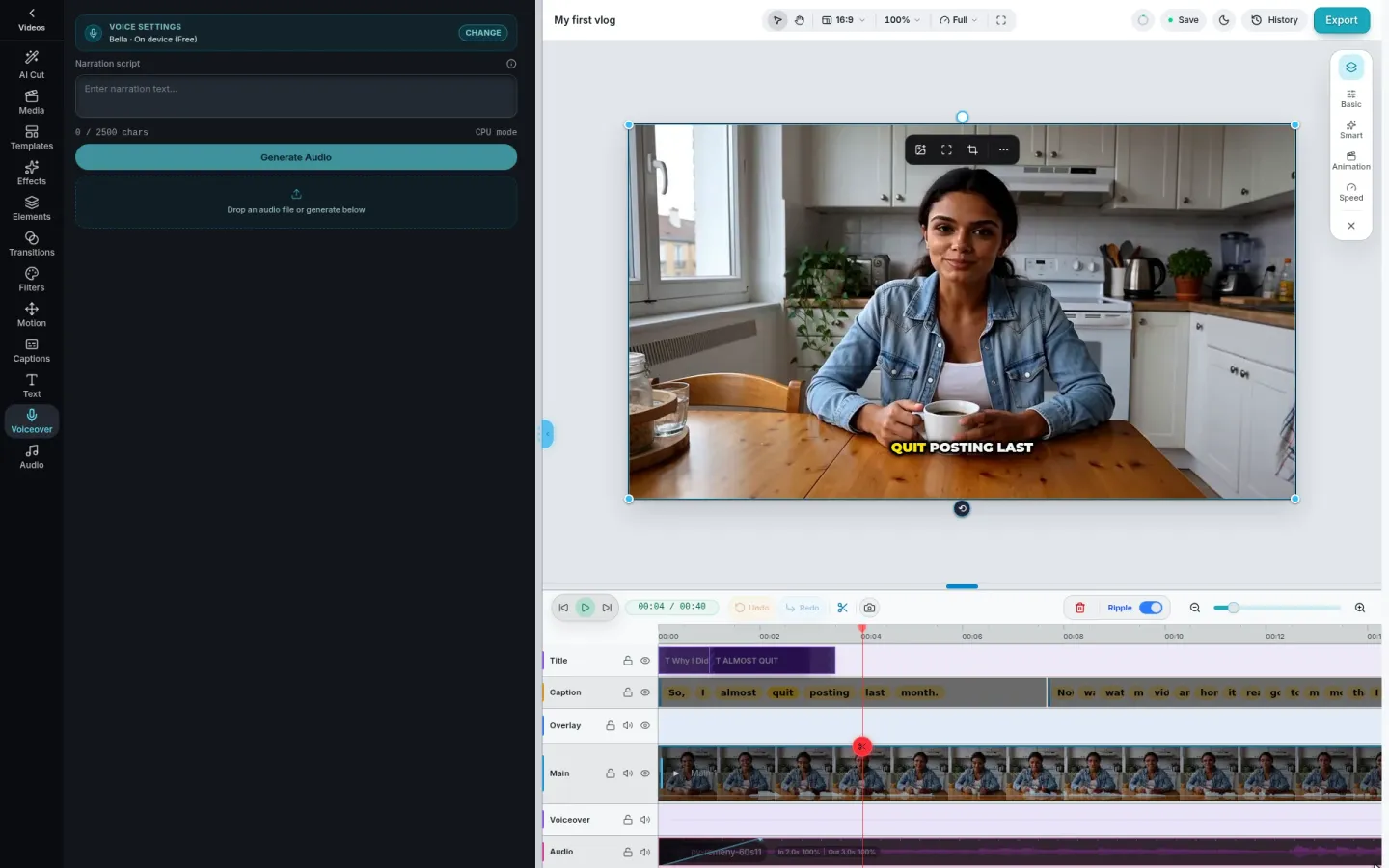Lock the Caption track

tap(628, 692)
